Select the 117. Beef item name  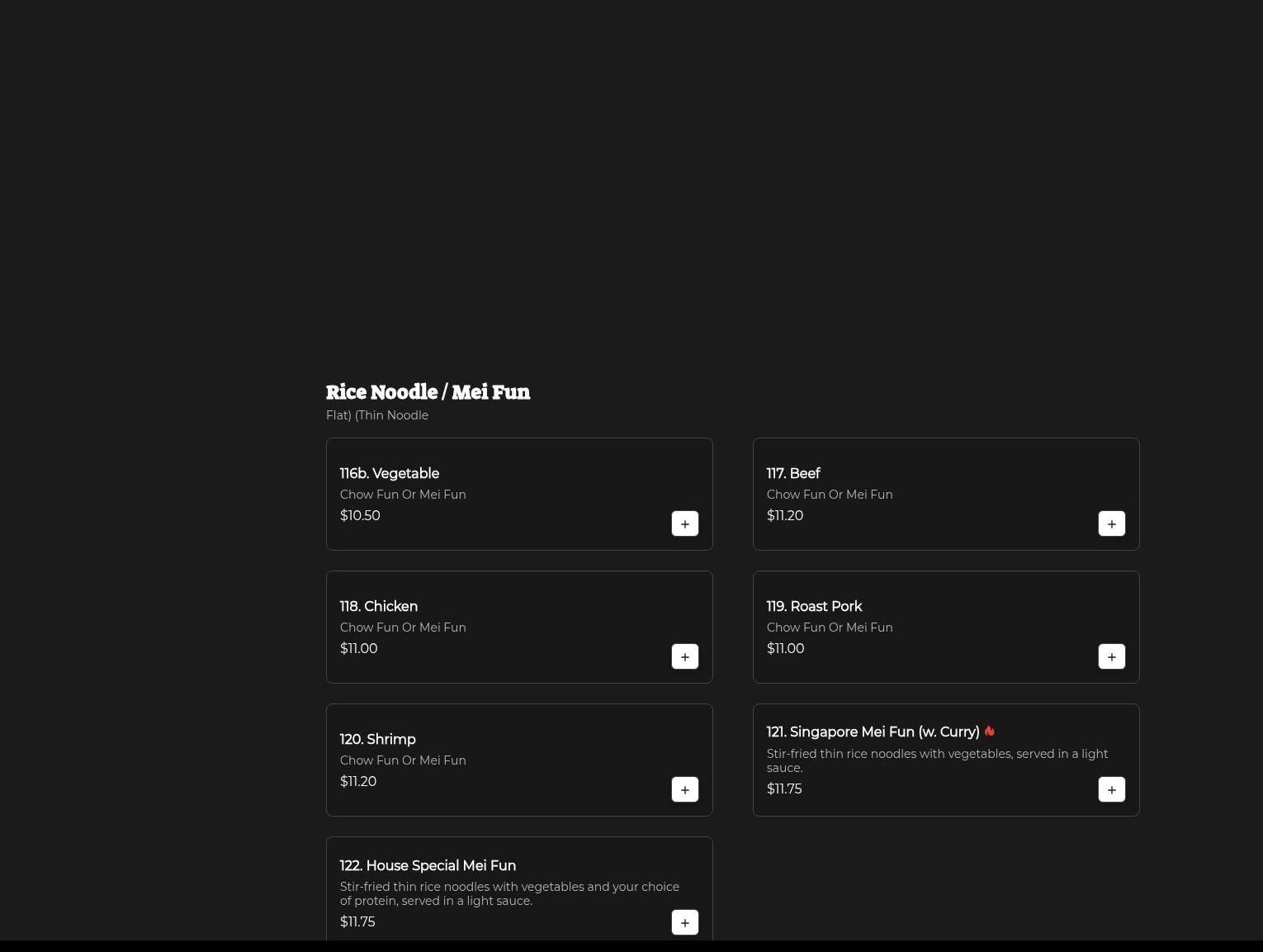pyautogui.click(x=792, y=473)
